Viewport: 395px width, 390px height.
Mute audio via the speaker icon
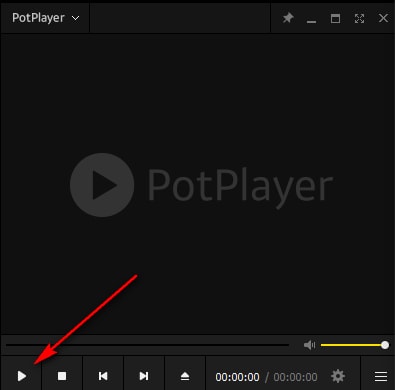[309, 345]
